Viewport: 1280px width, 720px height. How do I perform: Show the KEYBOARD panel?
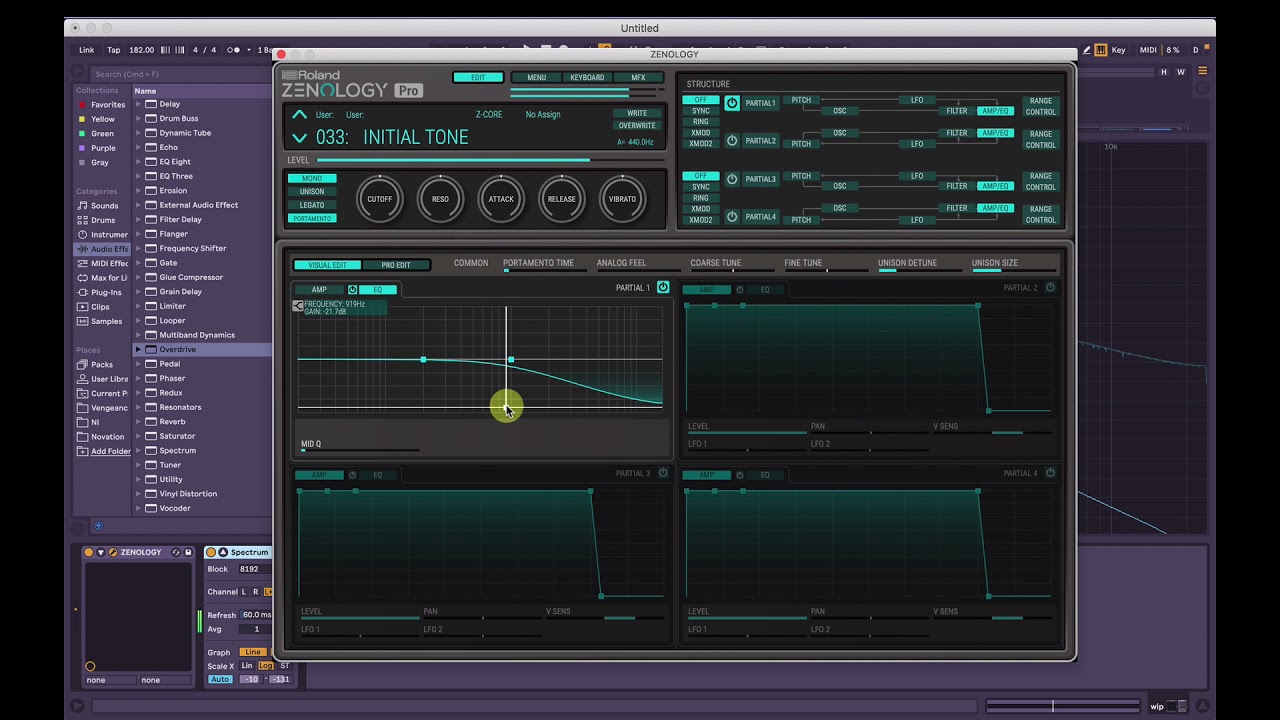click(x=587, y=78)
